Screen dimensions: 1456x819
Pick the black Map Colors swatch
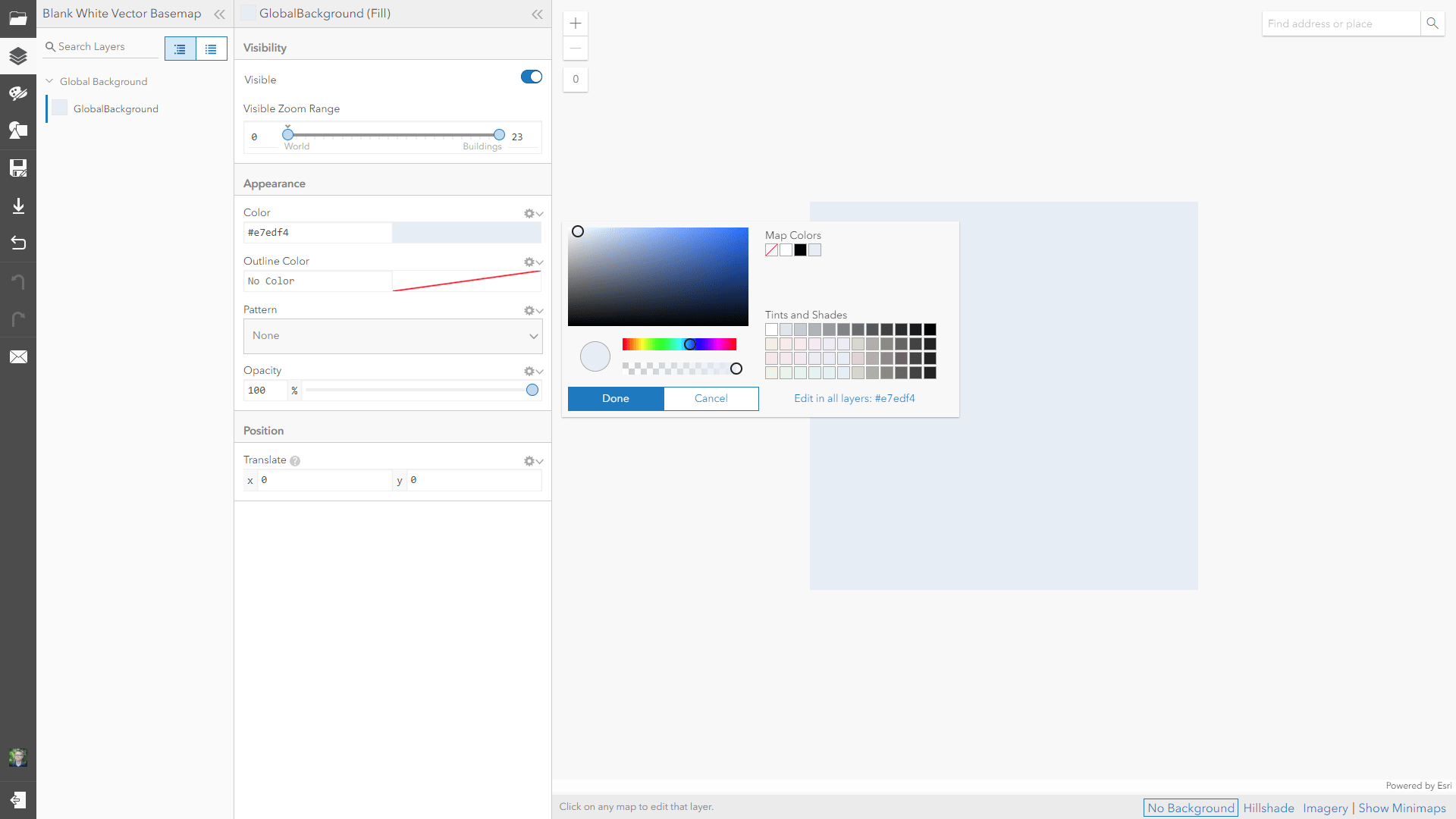pos(800,250)
